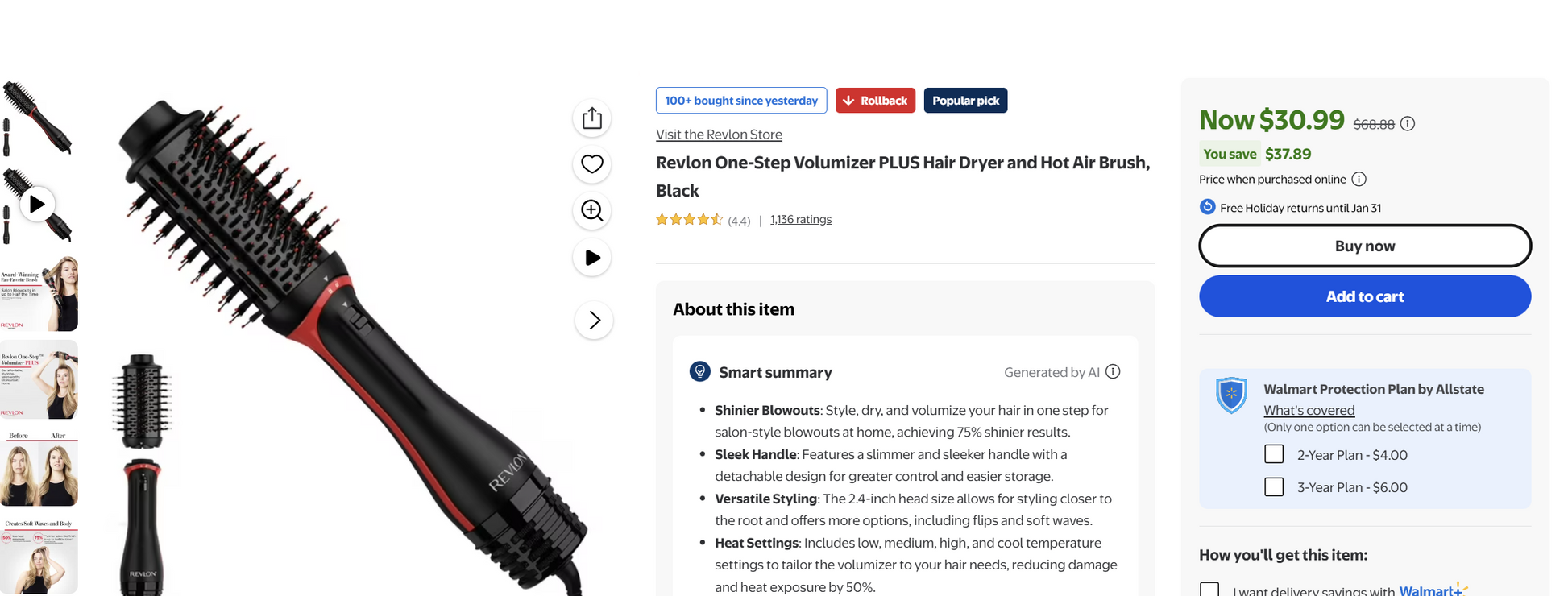The width and height of the screenshot is (1568, 596).
Task: Click the share icon beside product image
Action: pos(592,118)
